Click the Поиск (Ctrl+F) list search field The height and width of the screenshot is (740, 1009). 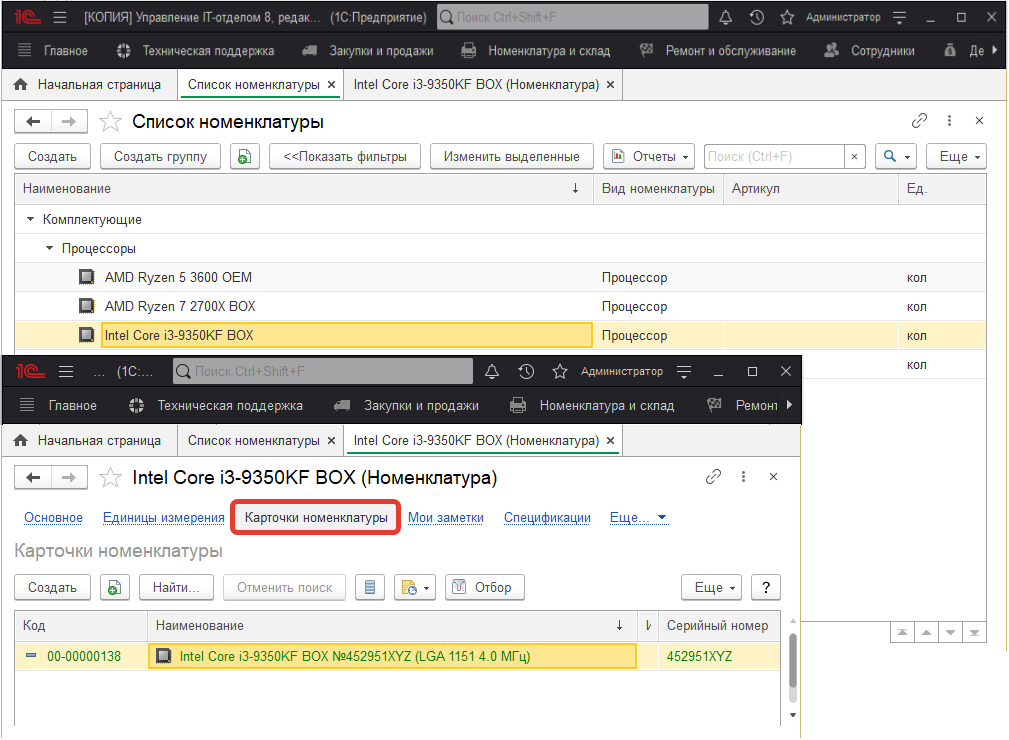[774, 156]
